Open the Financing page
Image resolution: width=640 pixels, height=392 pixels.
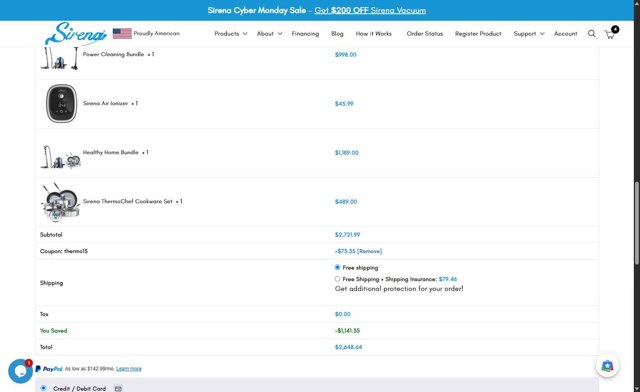(305, 33)
